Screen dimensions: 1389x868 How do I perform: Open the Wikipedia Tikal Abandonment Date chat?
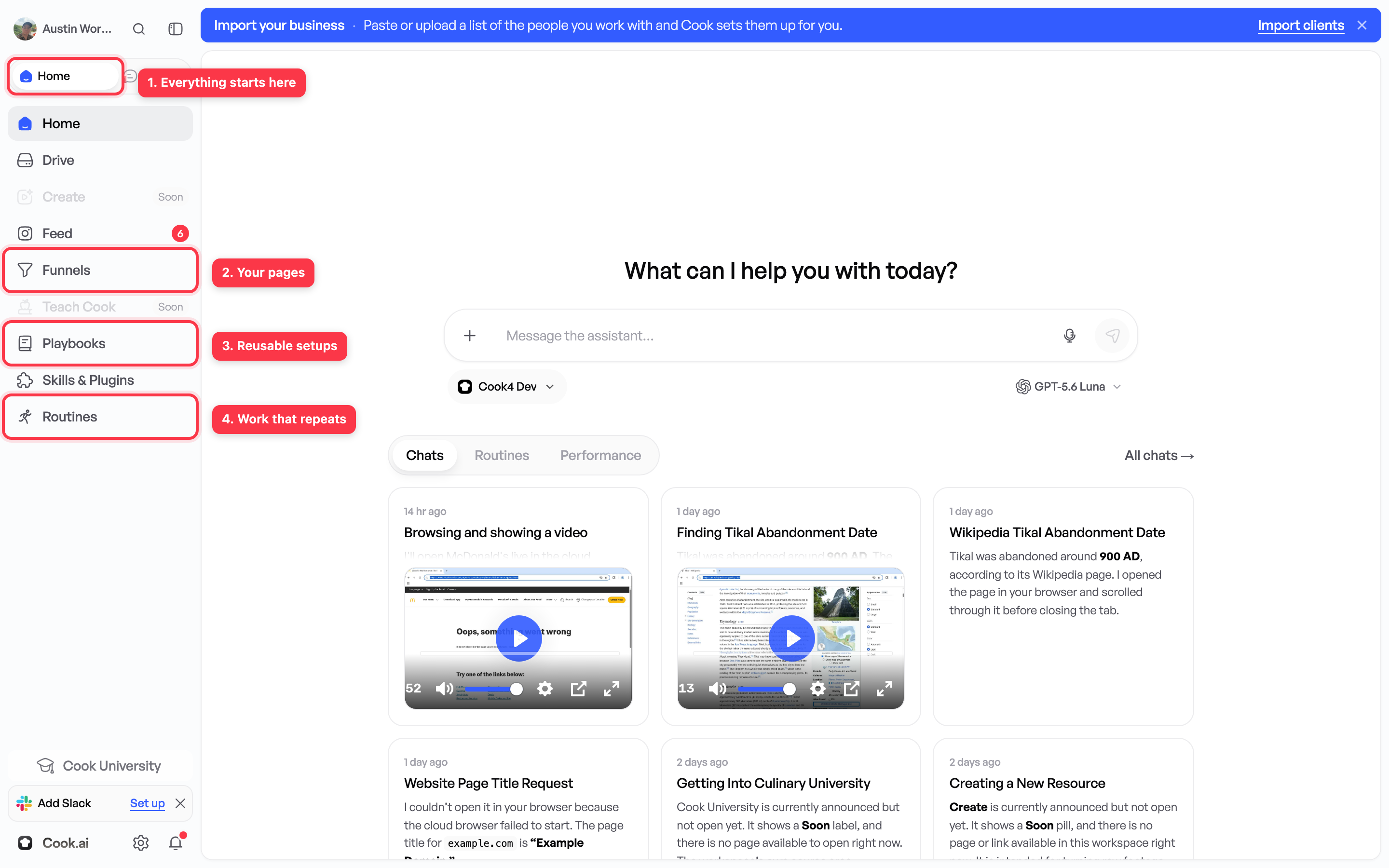[1057, 533]
